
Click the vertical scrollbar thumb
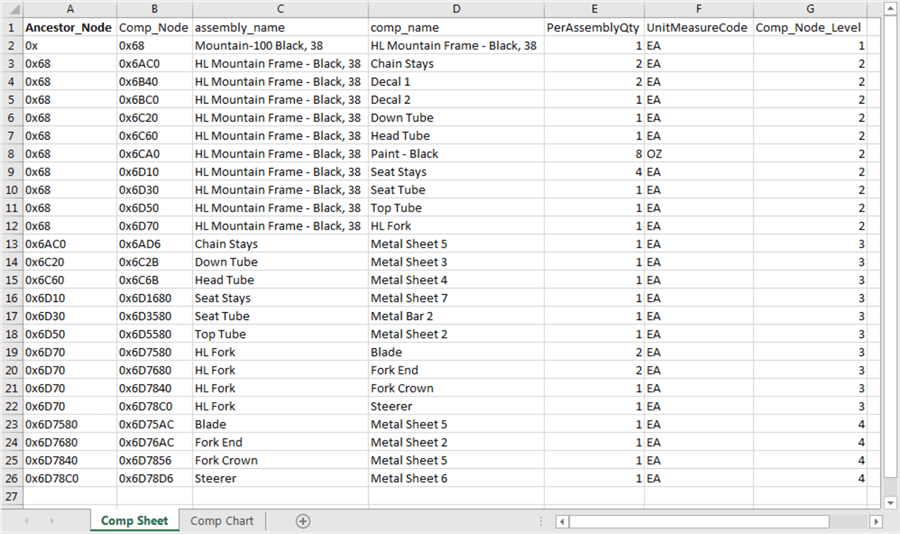click(890, 247)
